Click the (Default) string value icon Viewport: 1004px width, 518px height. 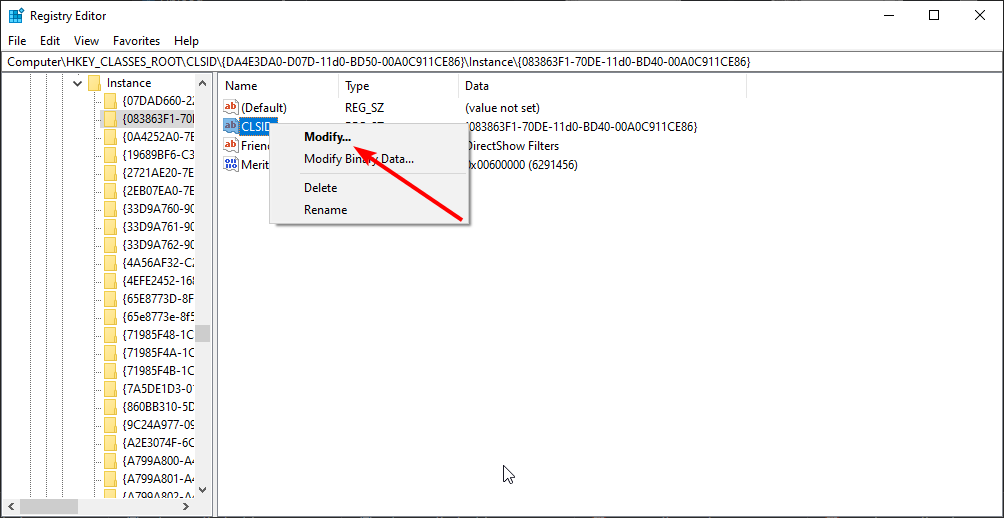(231, 107)
